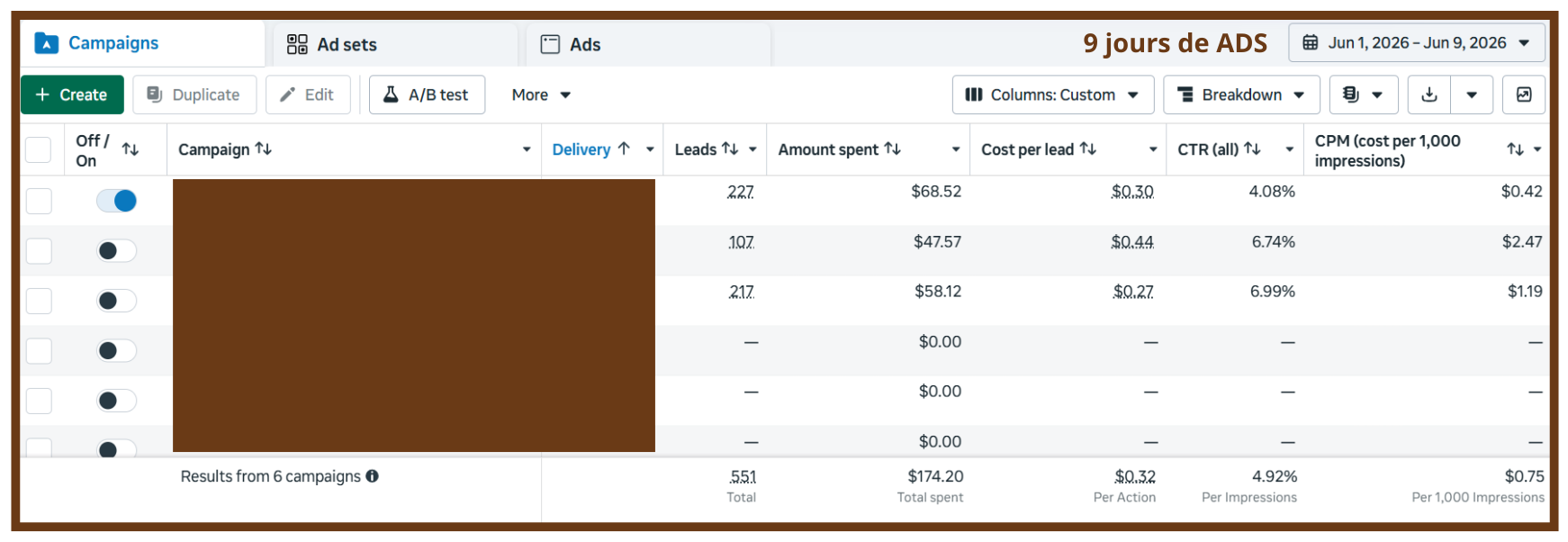
Task: Open the reports icon button
Action: tap(1363, 95)
